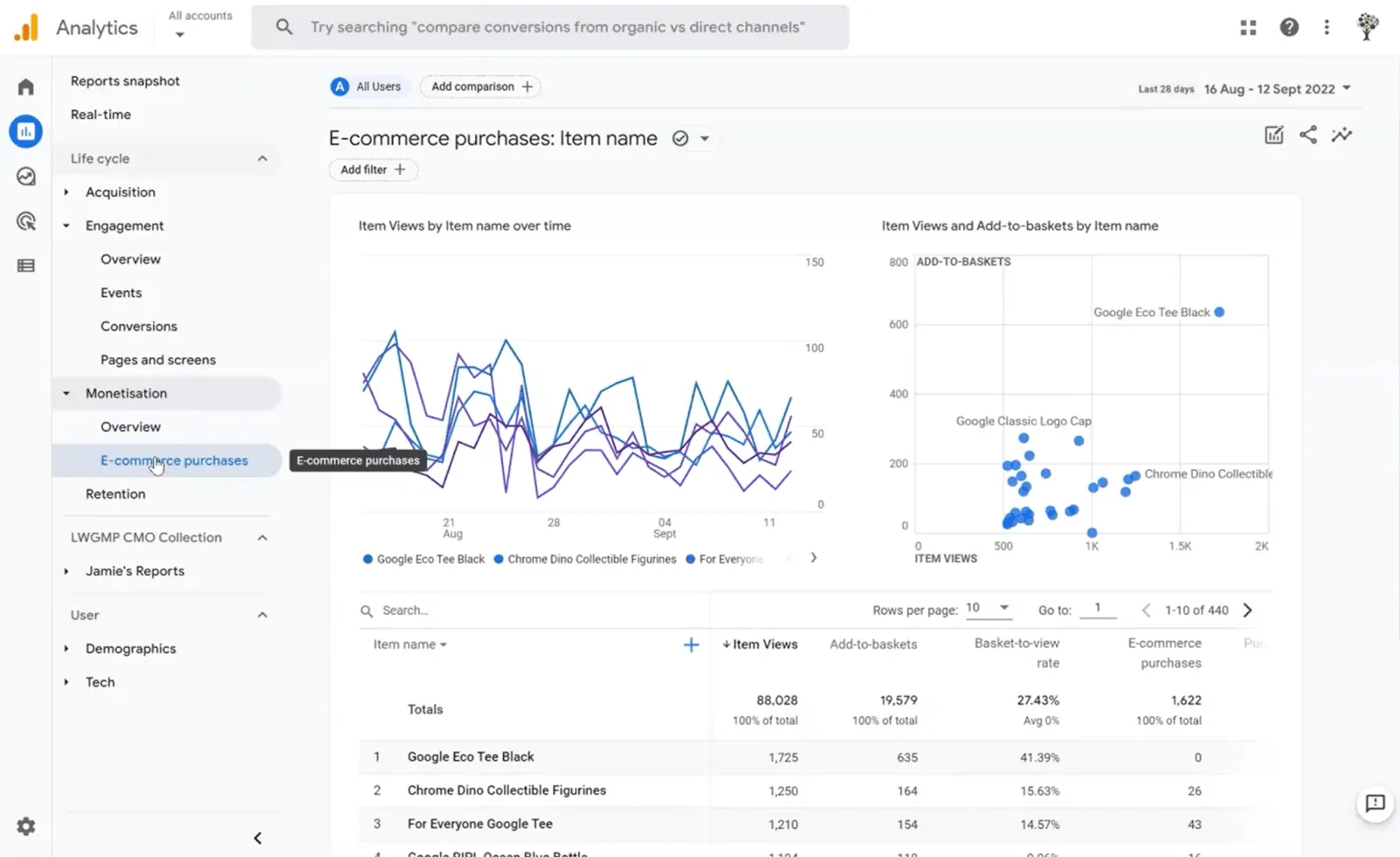Sort by Basket-to-view rate column

1017,653
